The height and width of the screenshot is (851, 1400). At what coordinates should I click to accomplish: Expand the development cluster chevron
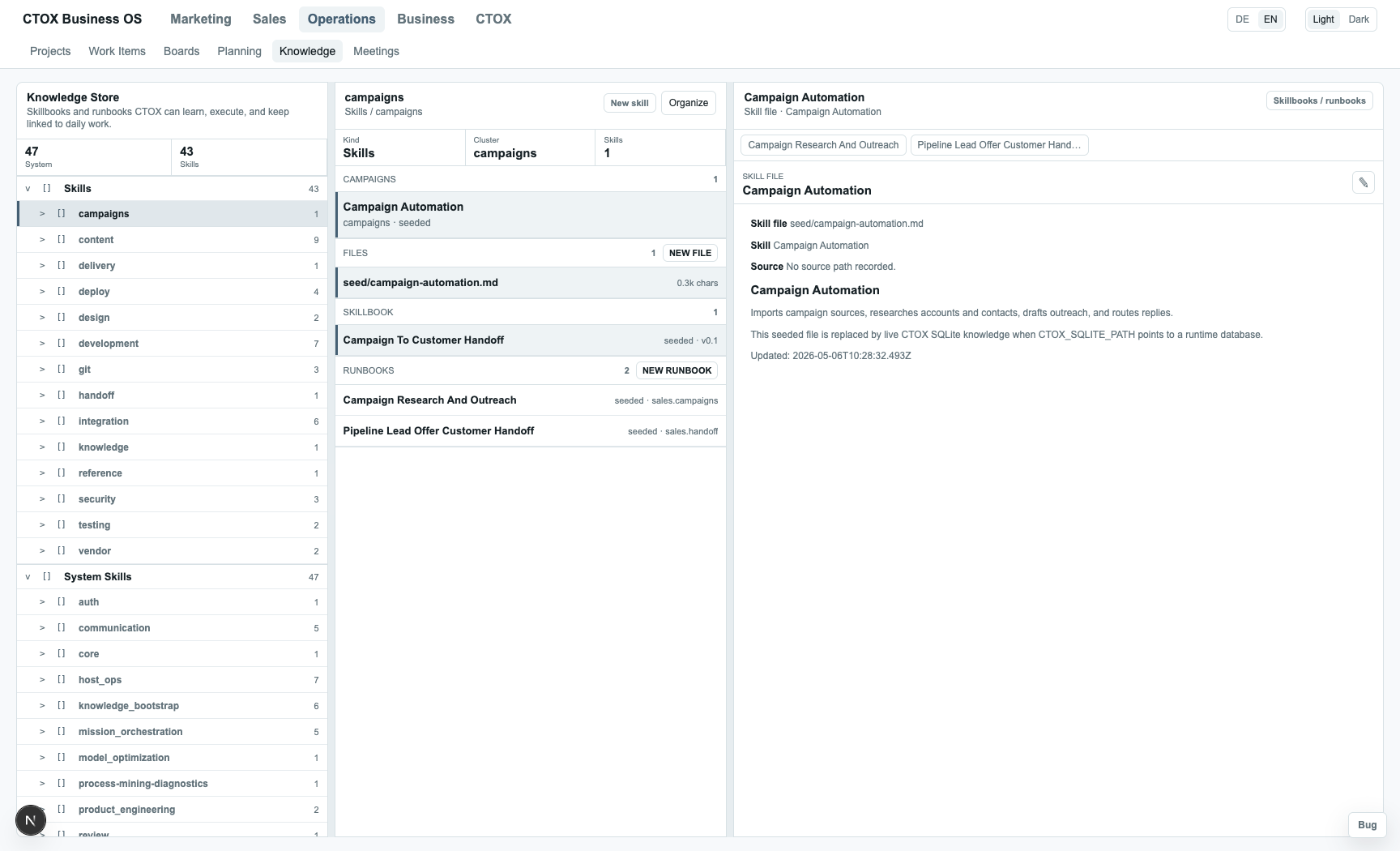42,344
